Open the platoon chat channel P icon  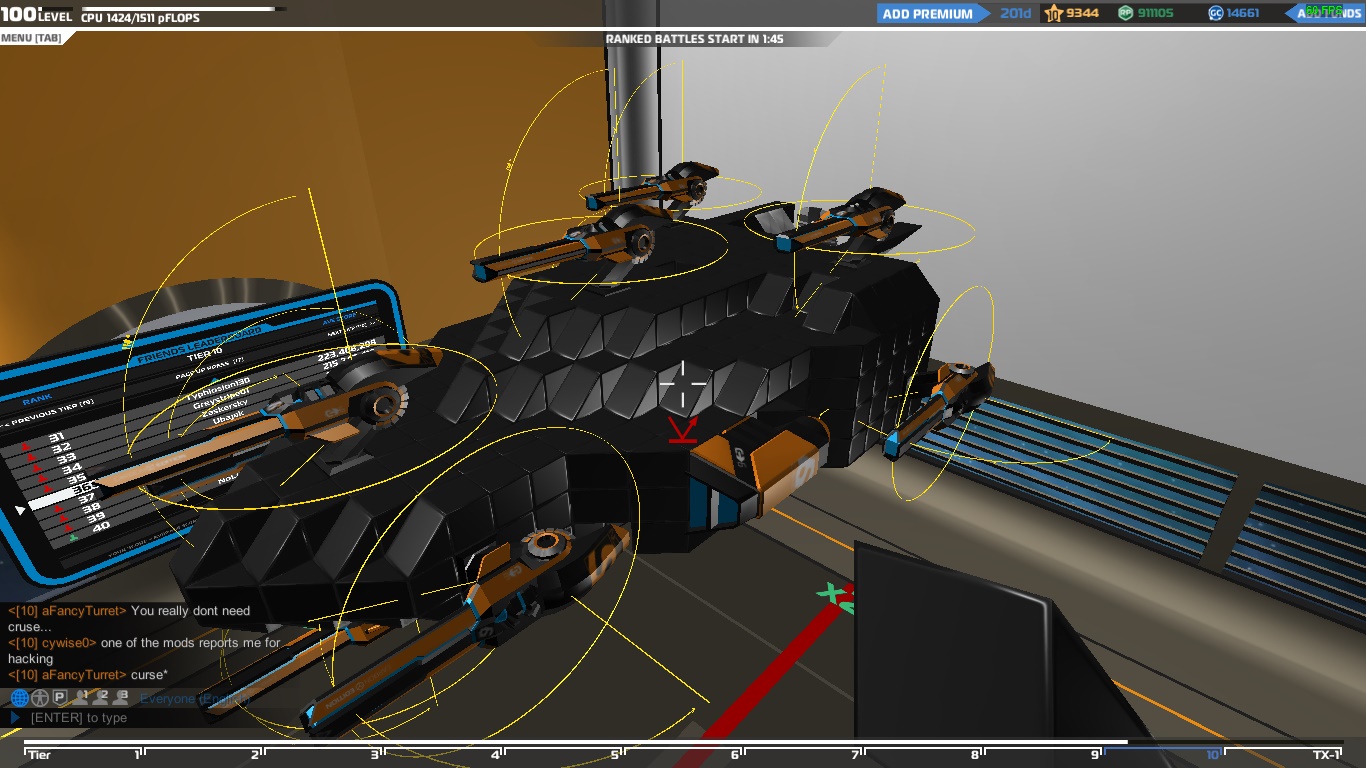point(60,698)
